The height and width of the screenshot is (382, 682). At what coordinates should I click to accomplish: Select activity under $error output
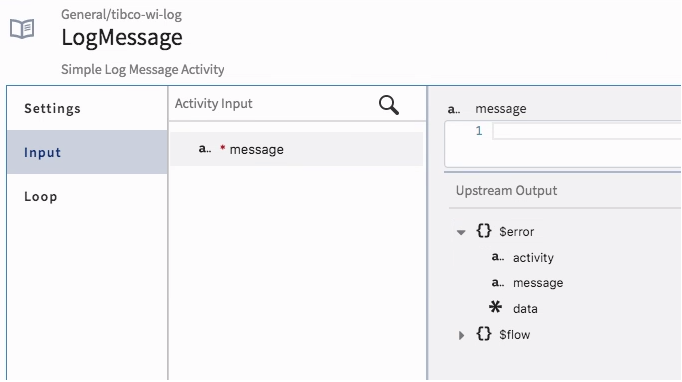pos(533,258)
